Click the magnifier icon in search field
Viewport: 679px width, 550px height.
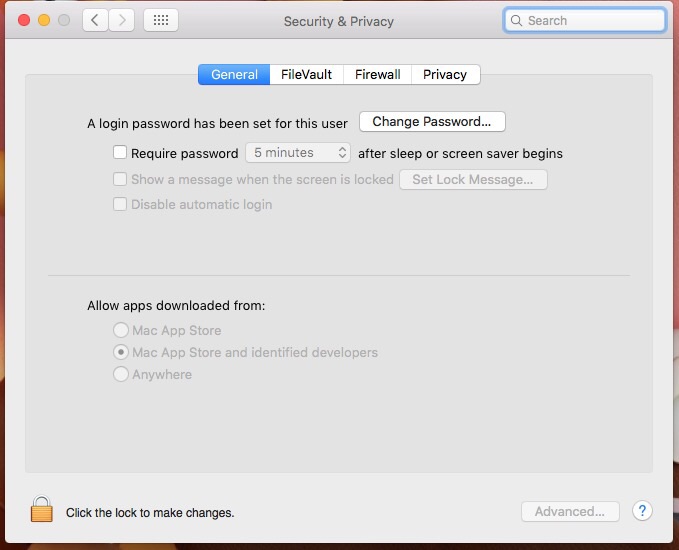pyautogui.click(x=516, y=20)
